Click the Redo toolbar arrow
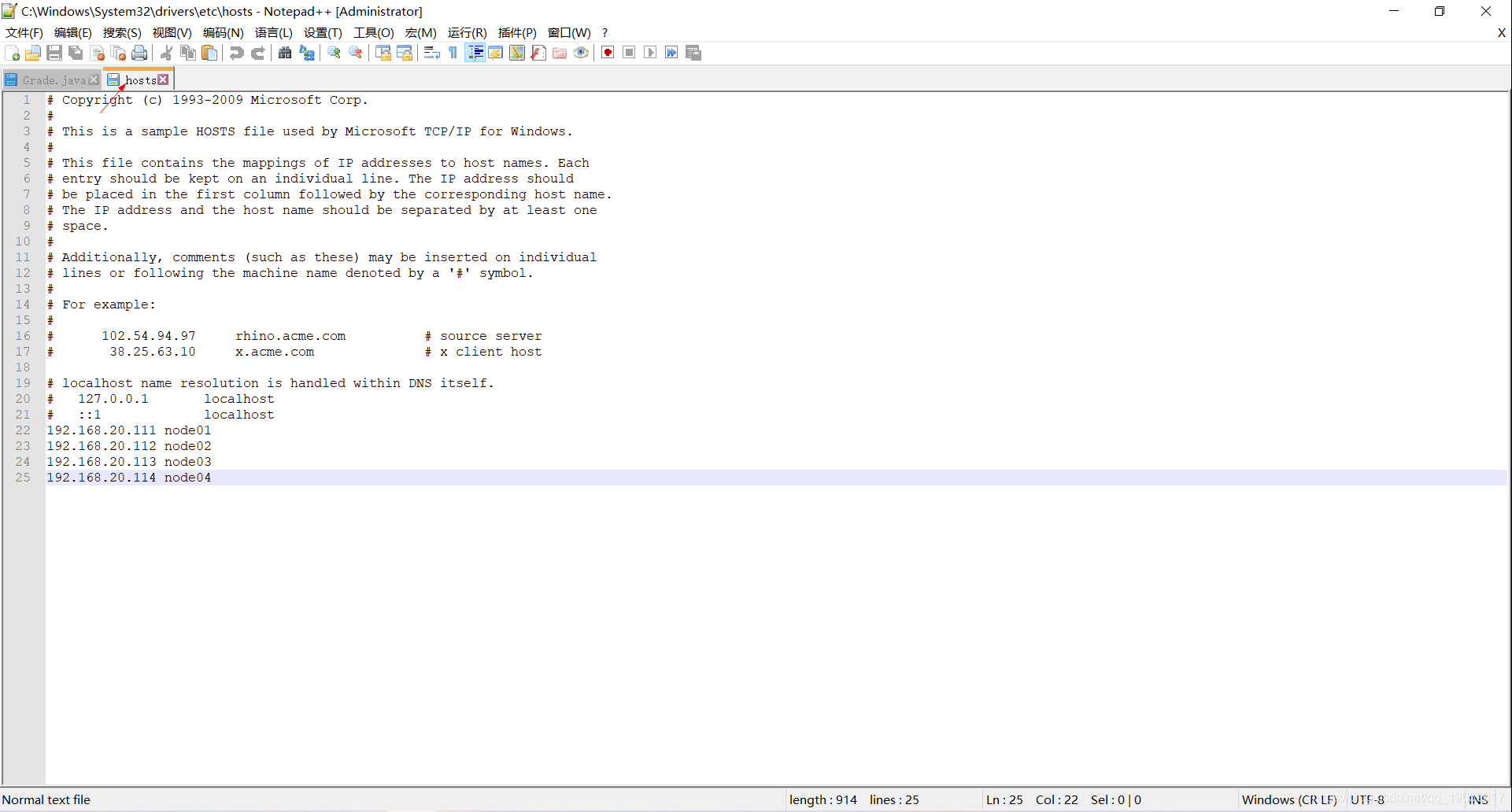Image resolution: width=1512 pixels, height=812 pixels. click(x=257, y=53)
